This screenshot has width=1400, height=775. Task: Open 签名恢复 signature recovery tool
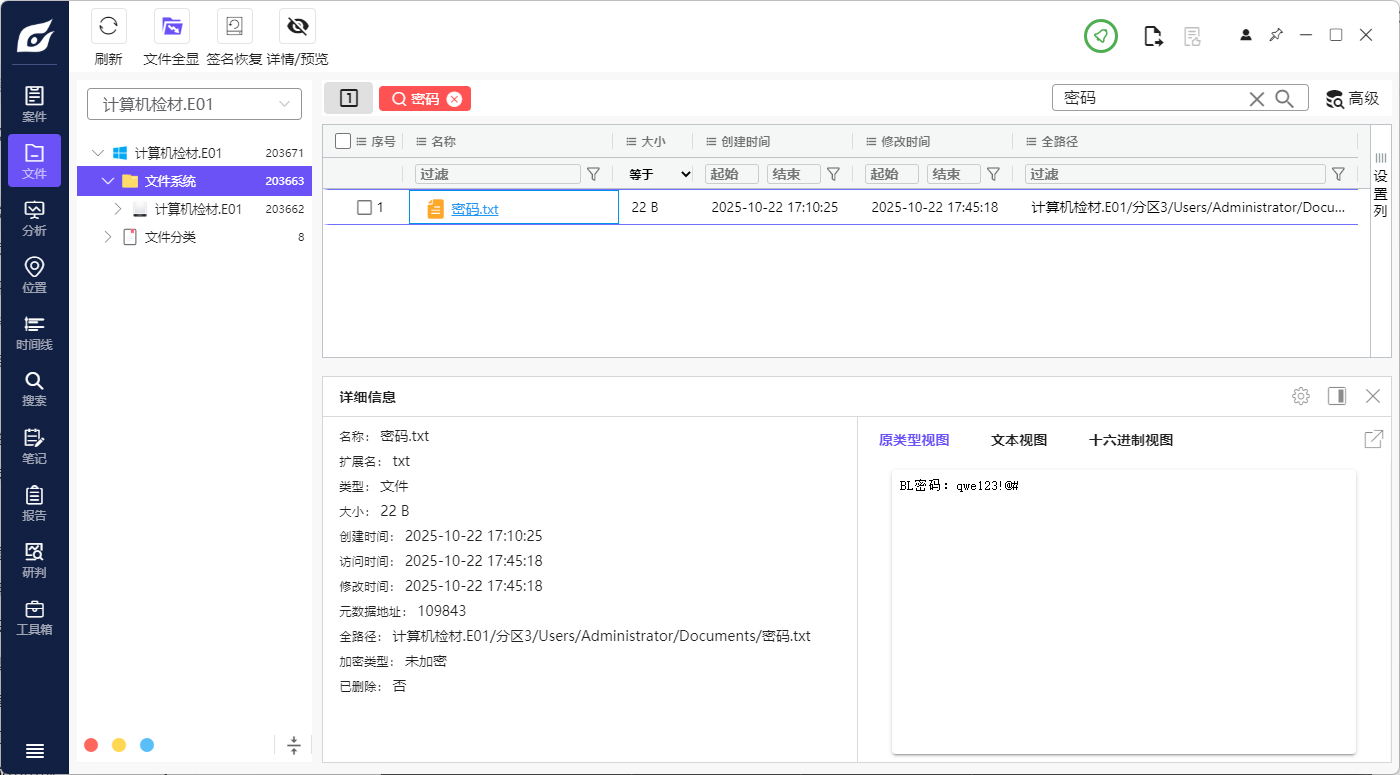234,27
